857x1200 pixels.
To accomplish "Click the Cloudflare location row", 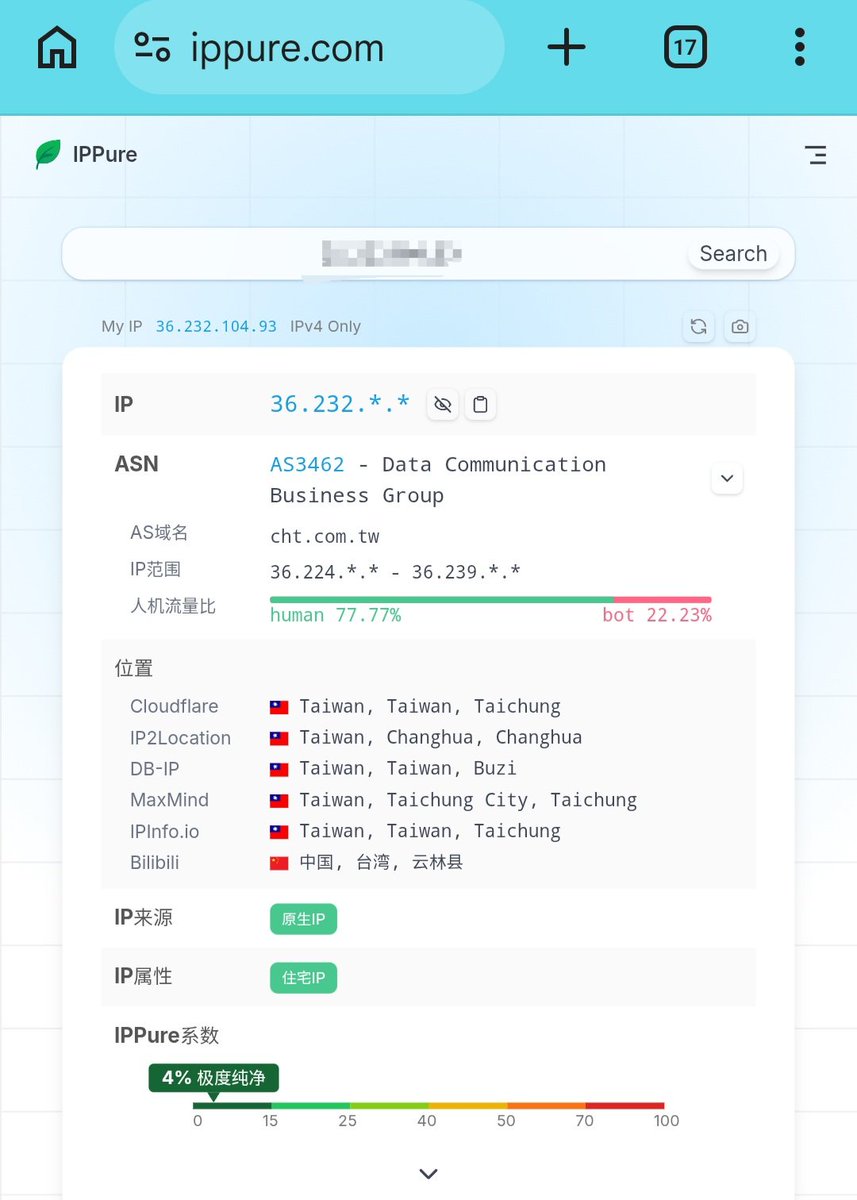I will (x=428, y=706).
